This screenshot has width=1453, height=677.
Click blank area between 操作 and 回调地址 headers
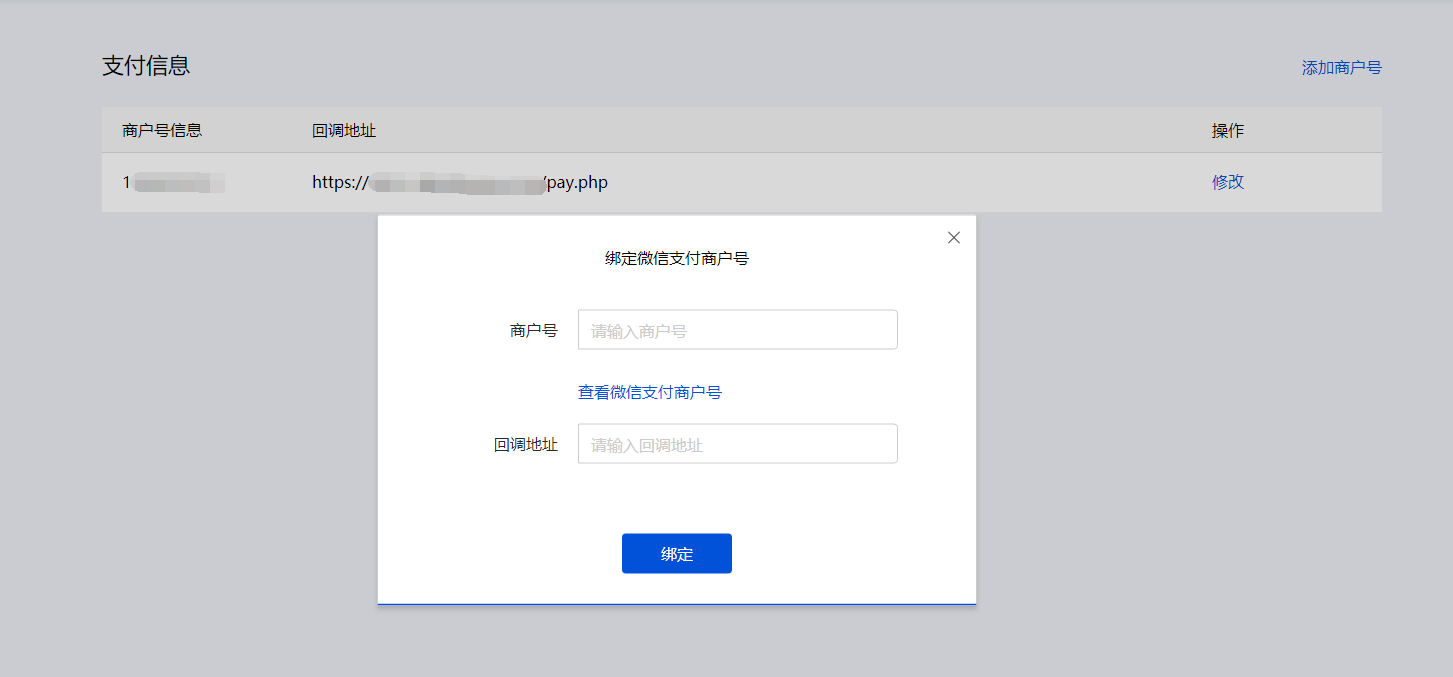(800, 131)
